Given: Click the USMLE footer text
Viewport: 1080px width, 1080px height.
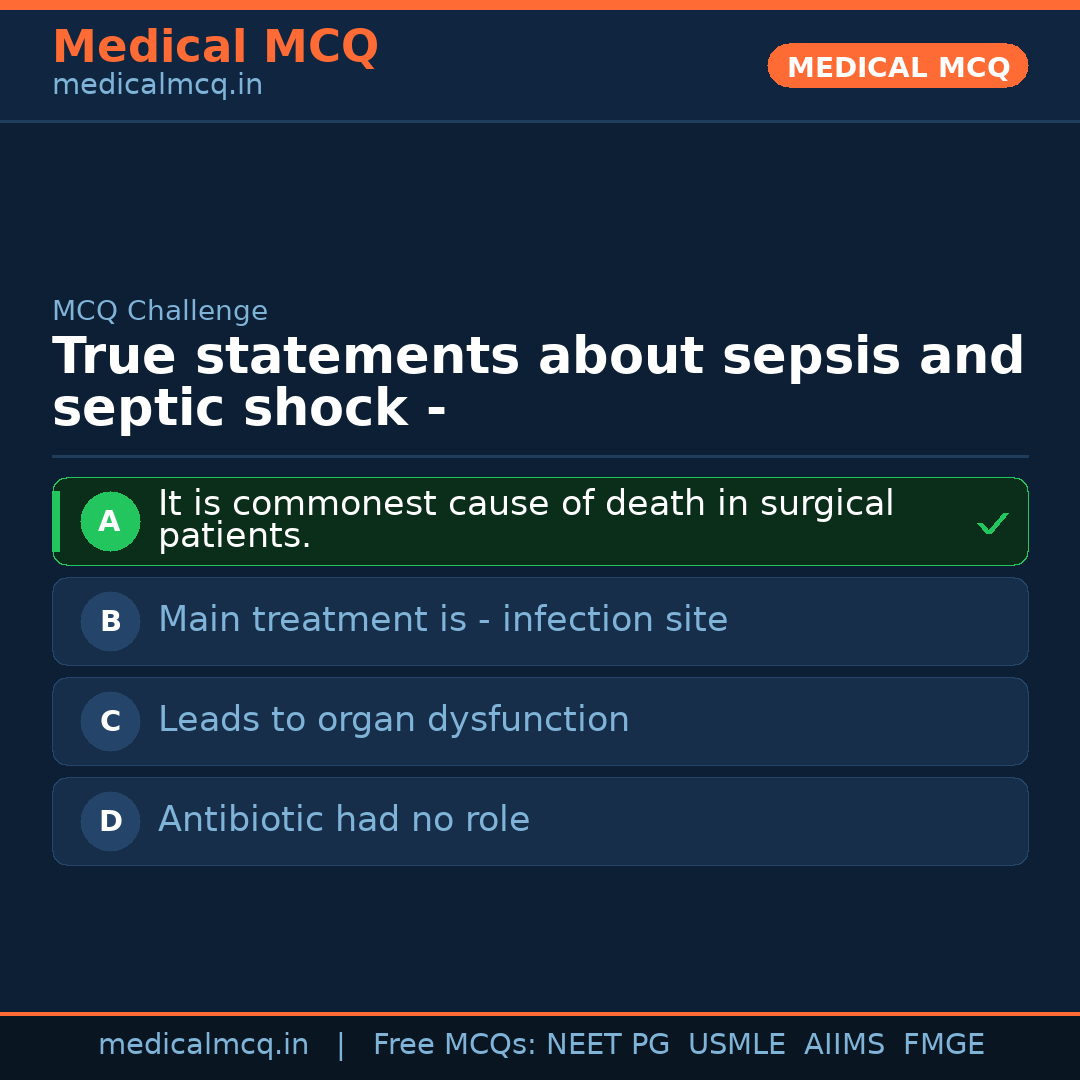Looking at the screenshot, I should (736, 1045).
